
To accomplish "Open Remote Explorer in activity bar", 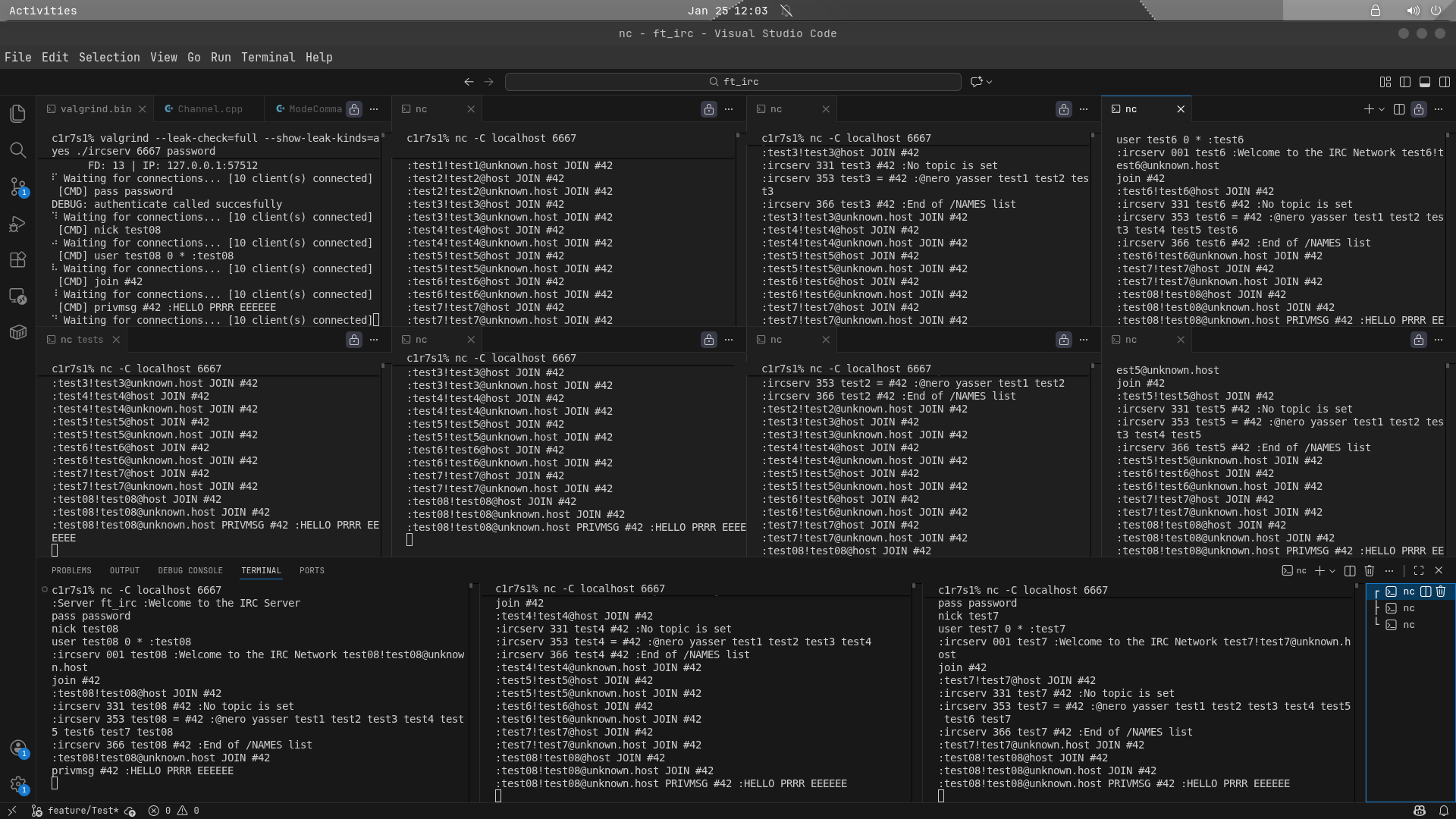I will click(x=18, y=296).
